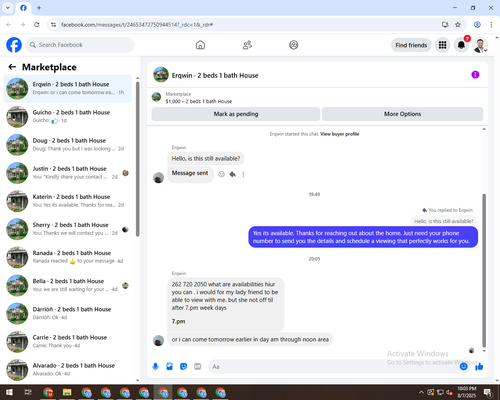Click into the Search Facebook field
The image size is (500, 400).
80,45
